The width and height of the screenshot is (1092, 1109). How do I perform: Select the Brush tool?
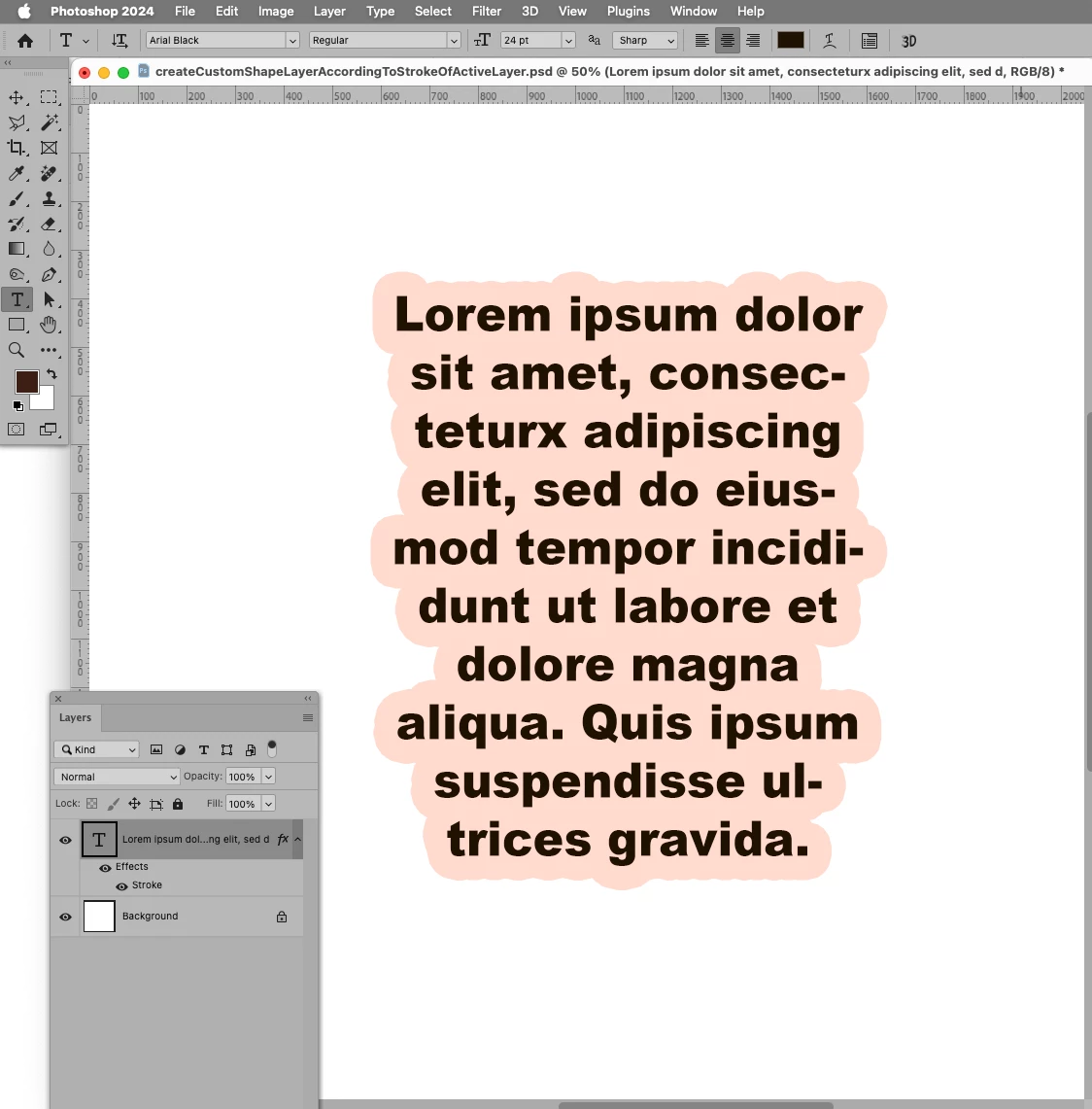[17, 198]
